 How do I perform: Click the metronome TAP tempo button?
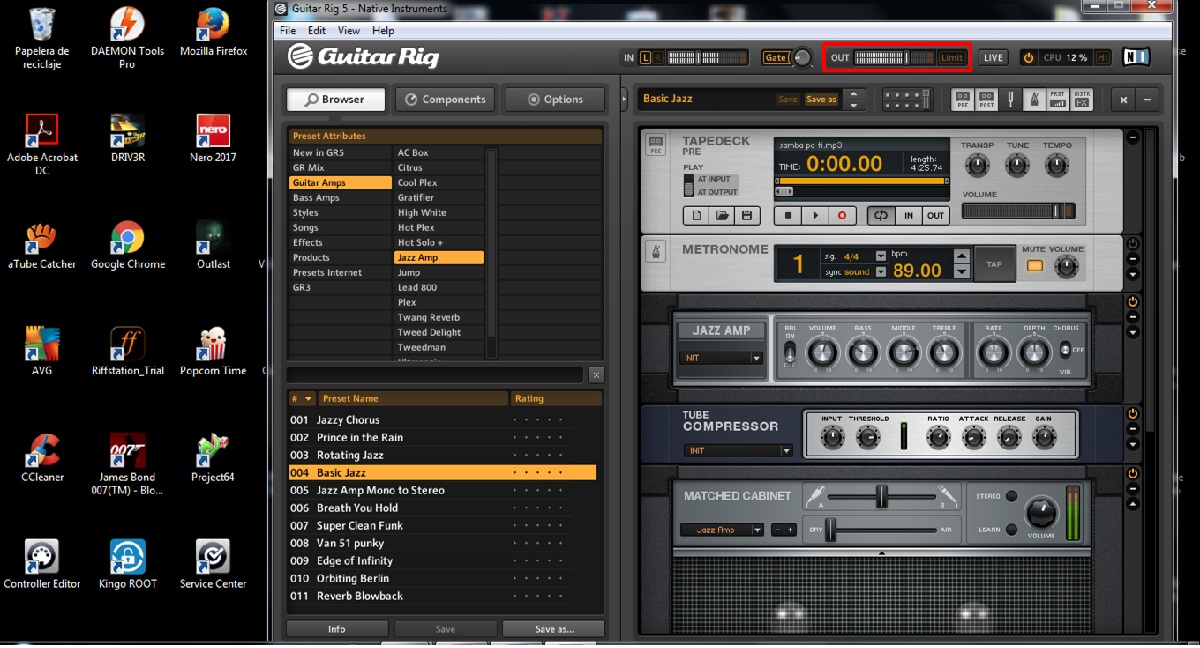(x=994, y=265)
